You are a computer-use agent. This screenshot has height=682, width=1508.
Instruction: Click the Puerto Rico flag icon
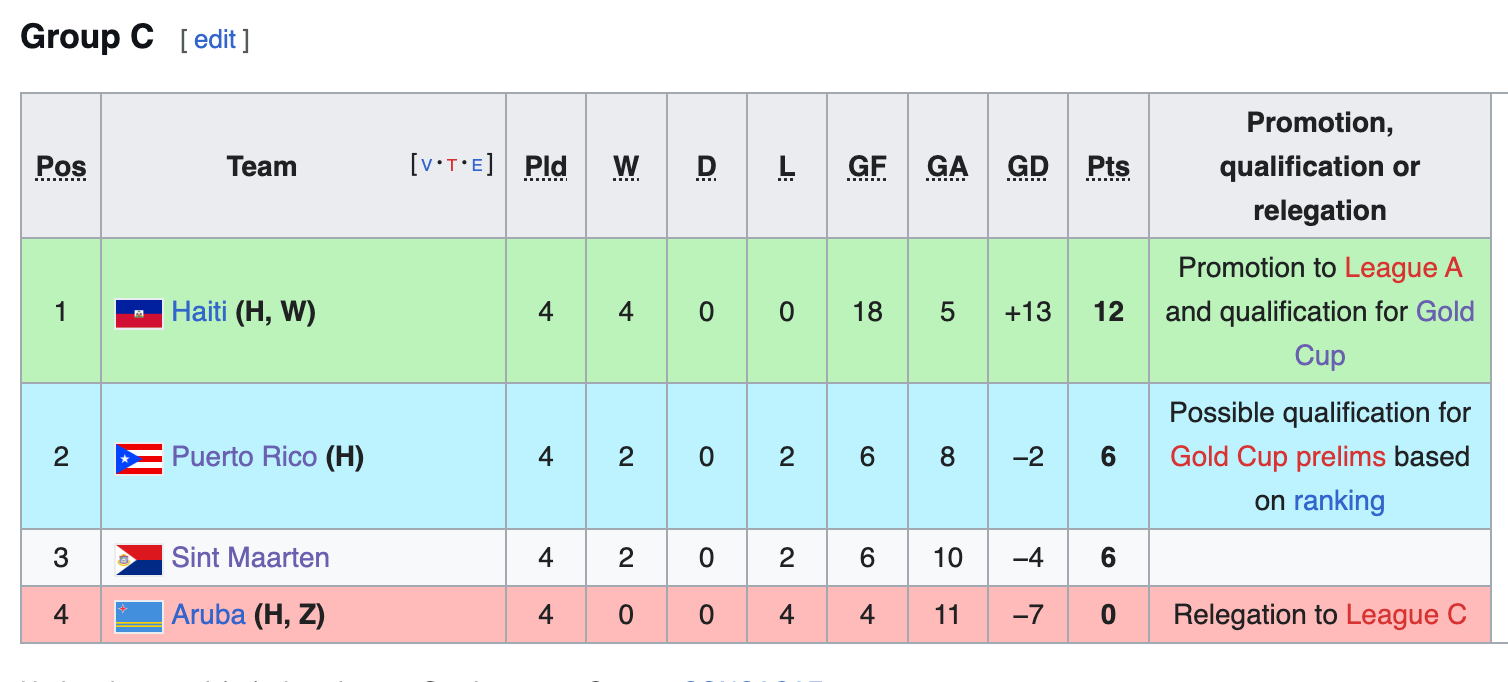[x=139, y=459]
